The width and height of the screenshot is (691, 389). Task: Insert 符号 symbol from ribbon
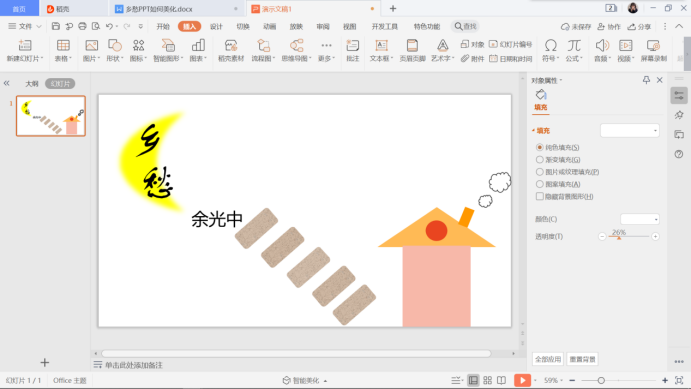550,46
